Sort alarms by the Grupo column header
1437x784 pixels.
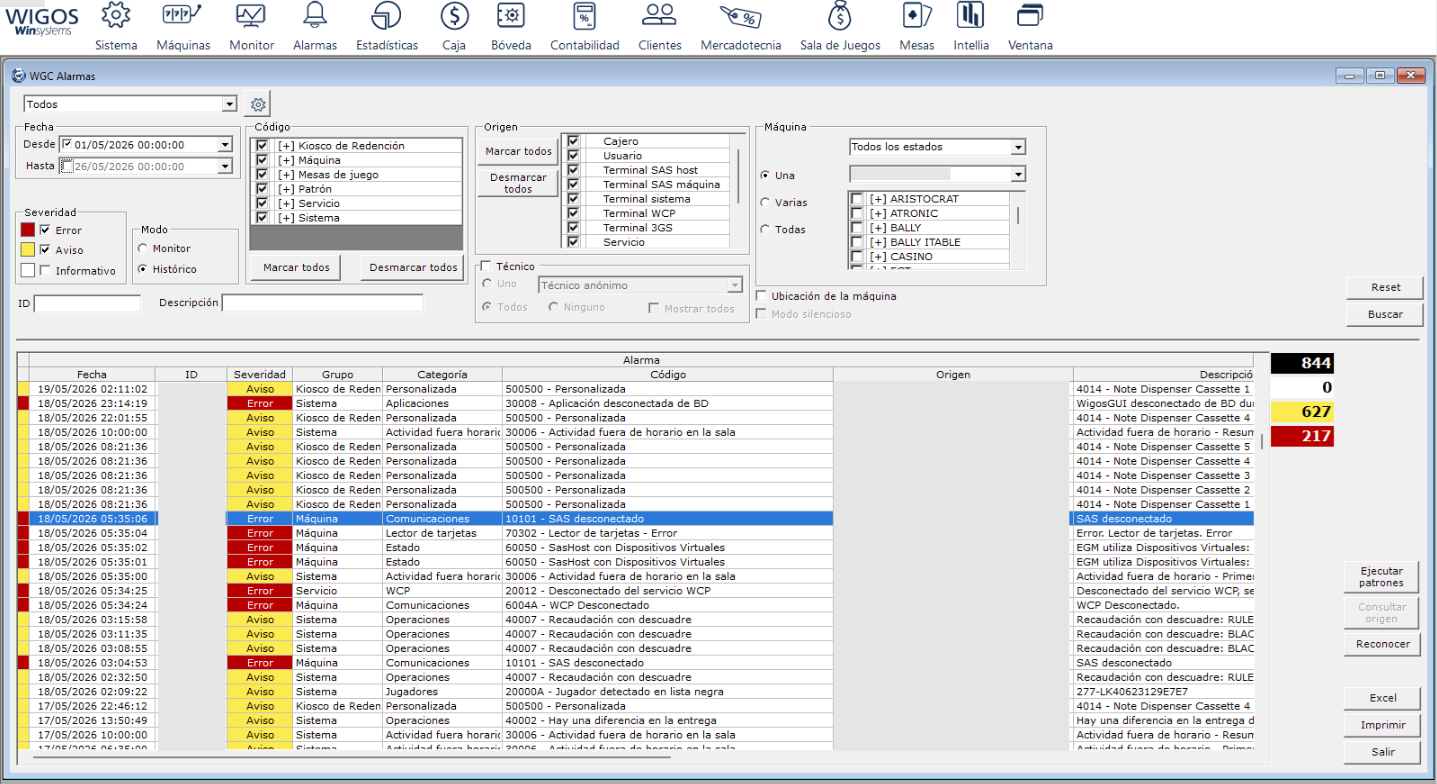(338, 374)
